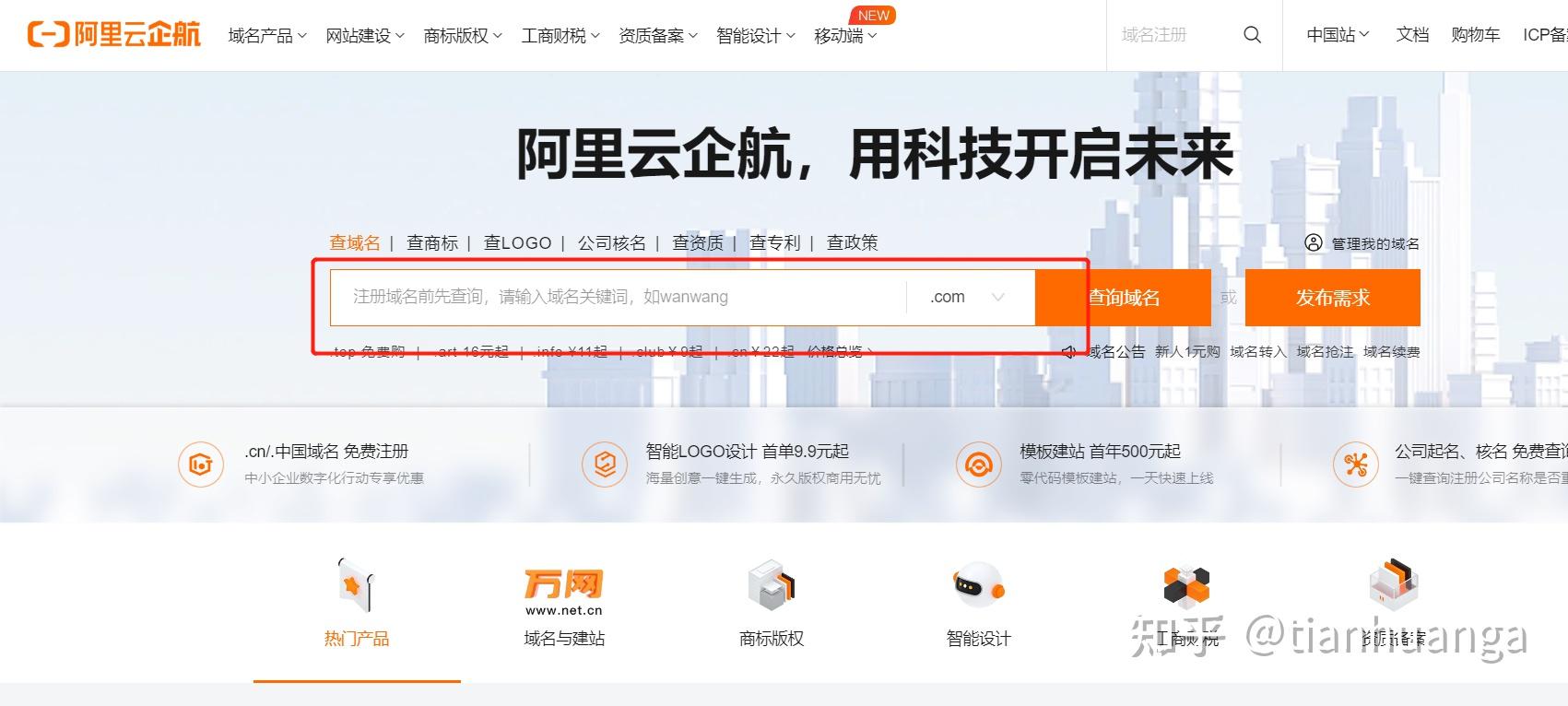Click the 模板建站 promo icon

tap(978, 464)
